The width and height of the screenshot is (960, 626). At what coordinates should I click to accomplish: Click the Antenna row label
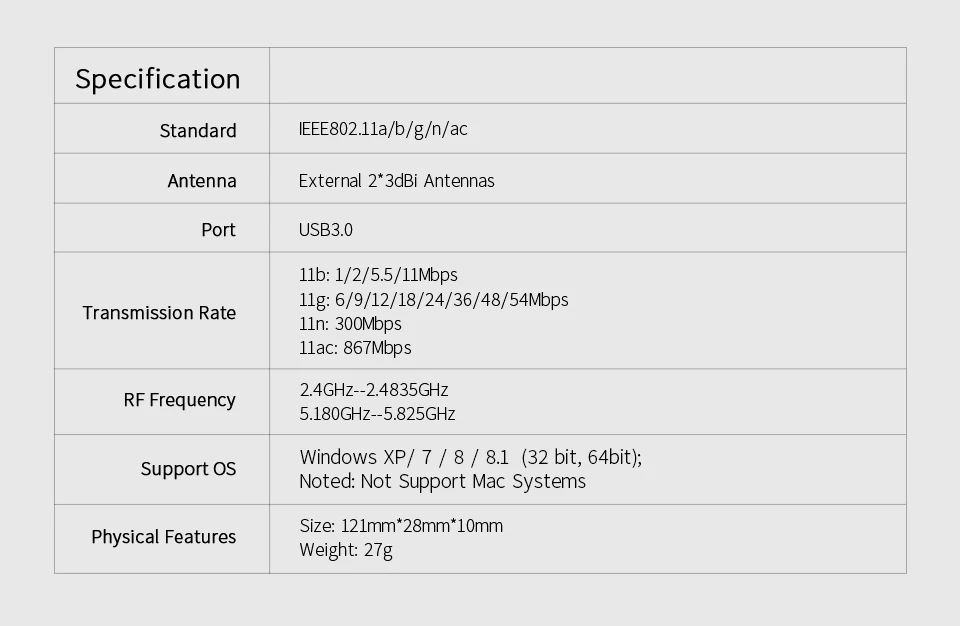[202, 181]
